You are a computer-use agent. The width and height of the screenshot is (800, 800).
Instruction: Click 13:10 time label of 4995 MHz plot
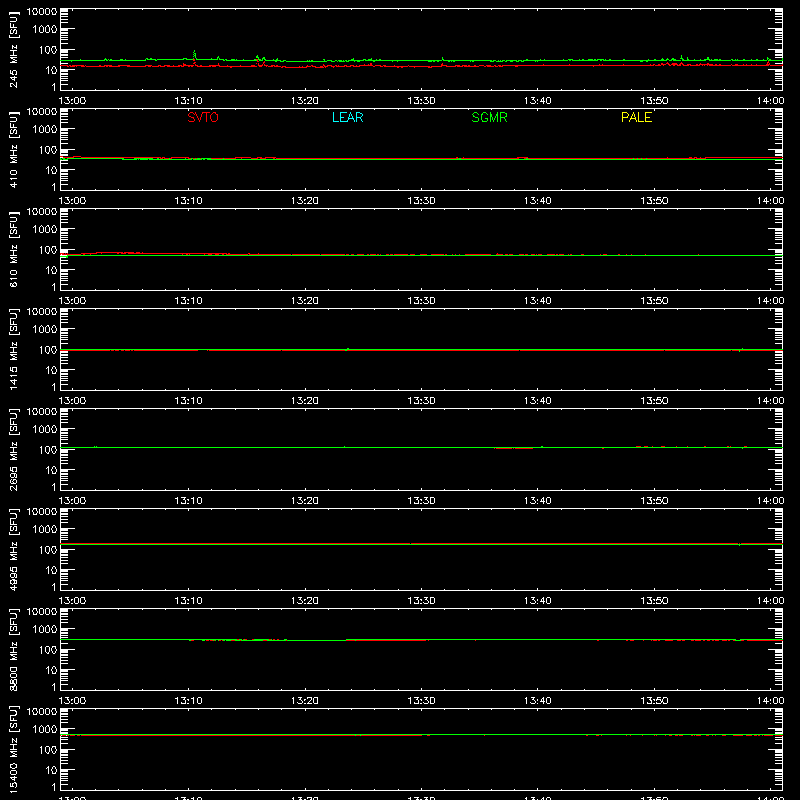point(188,601)
